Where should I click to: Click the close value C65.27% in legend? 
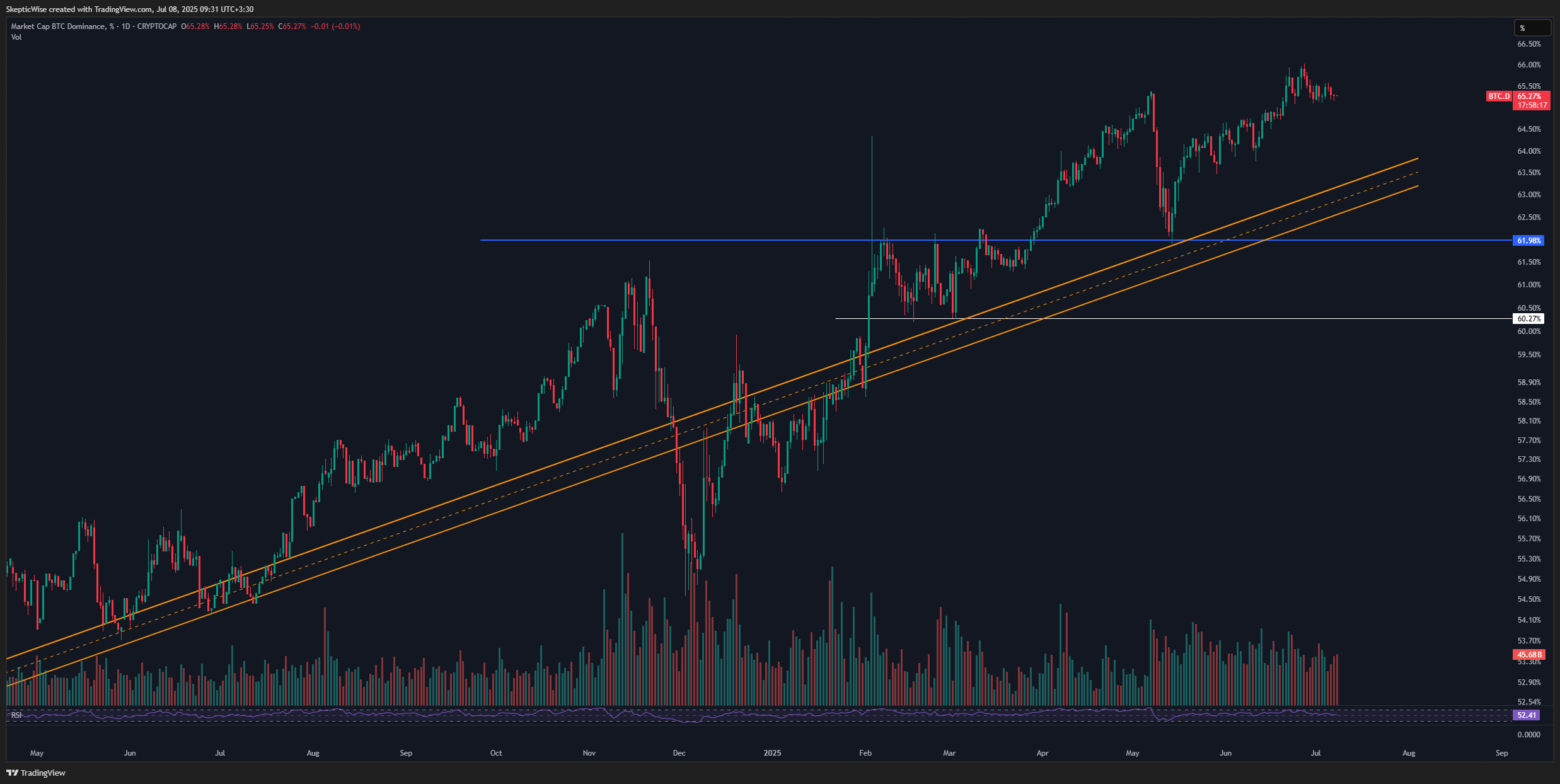pos(292,26)
